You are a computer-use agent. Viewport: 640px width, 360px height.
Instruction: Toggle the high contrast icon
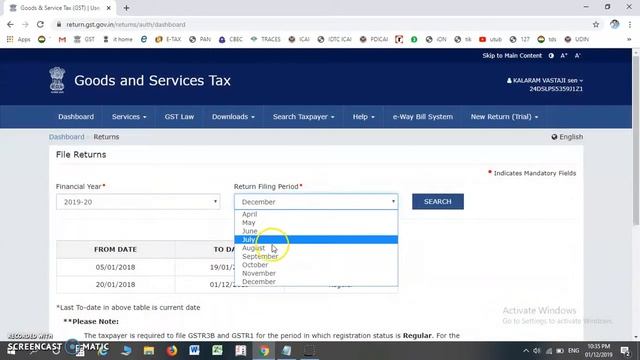(x=551, y=56)
